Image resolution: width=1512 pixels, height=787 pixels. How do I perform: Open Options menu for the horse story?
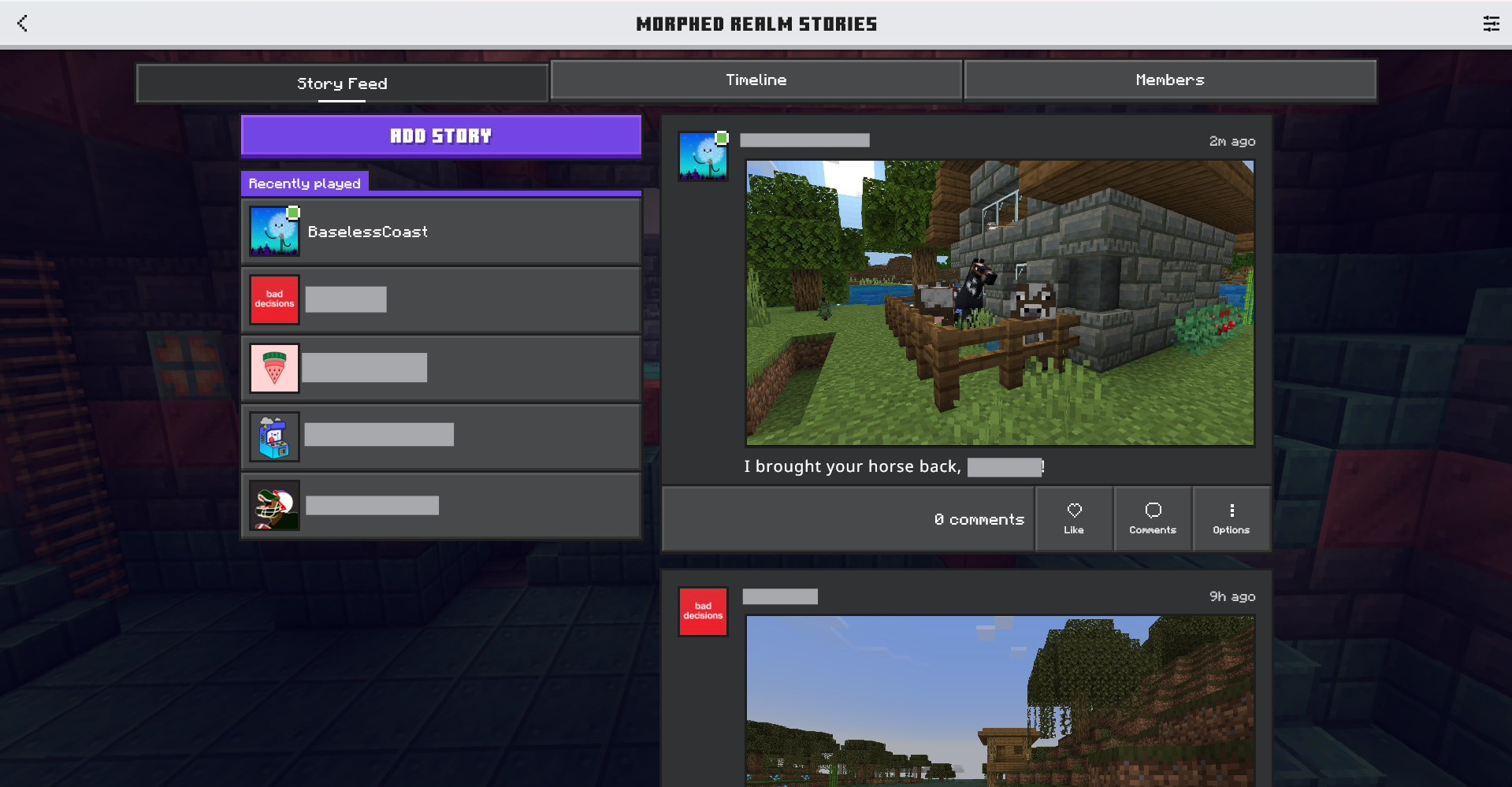tap(1232, 518)
